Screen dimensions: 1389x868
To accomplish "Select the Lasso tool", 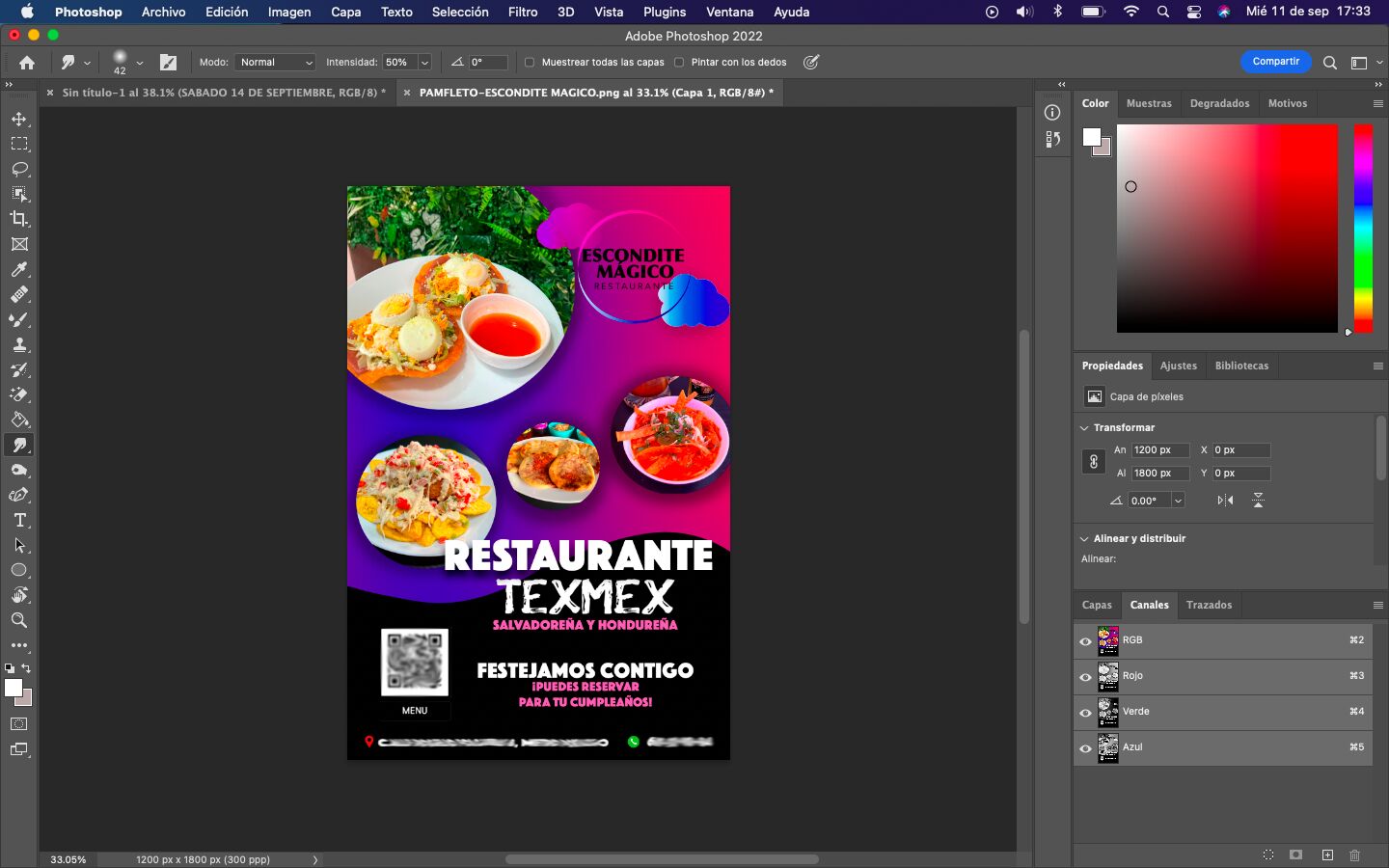I will 19,169.
